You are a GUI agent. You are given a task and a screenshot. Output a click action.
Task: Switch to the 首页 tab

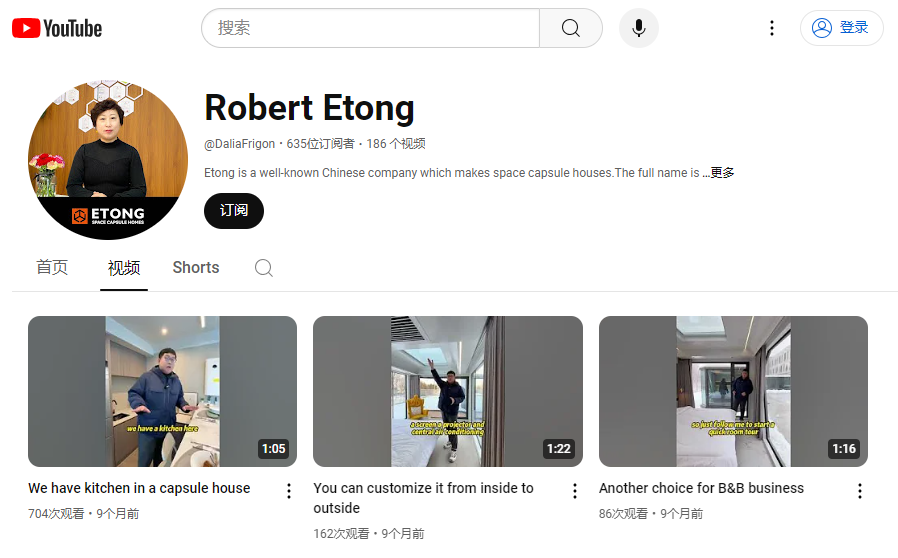click(52, 268)
